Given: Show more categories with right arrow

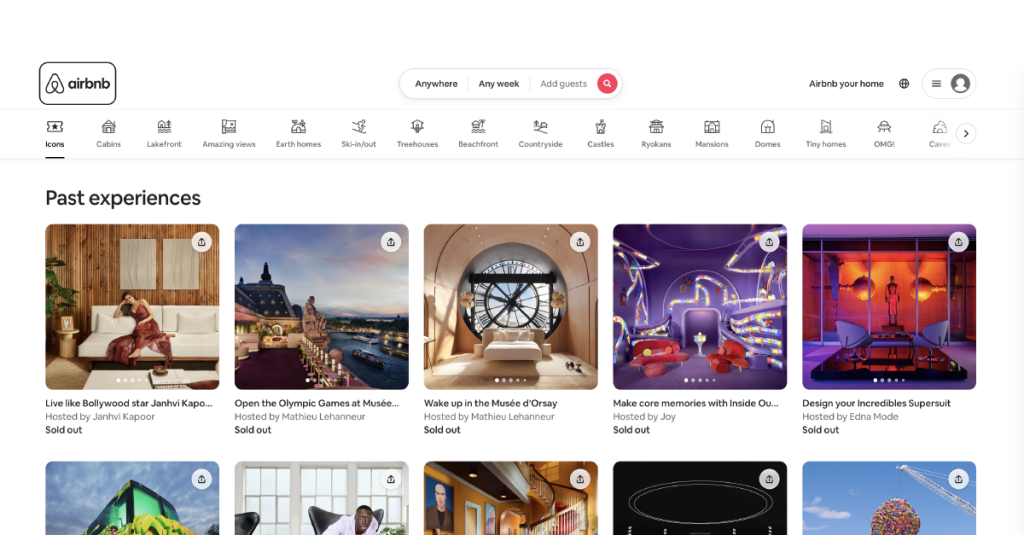Looking at the screenshot, I should click(966, 133).
